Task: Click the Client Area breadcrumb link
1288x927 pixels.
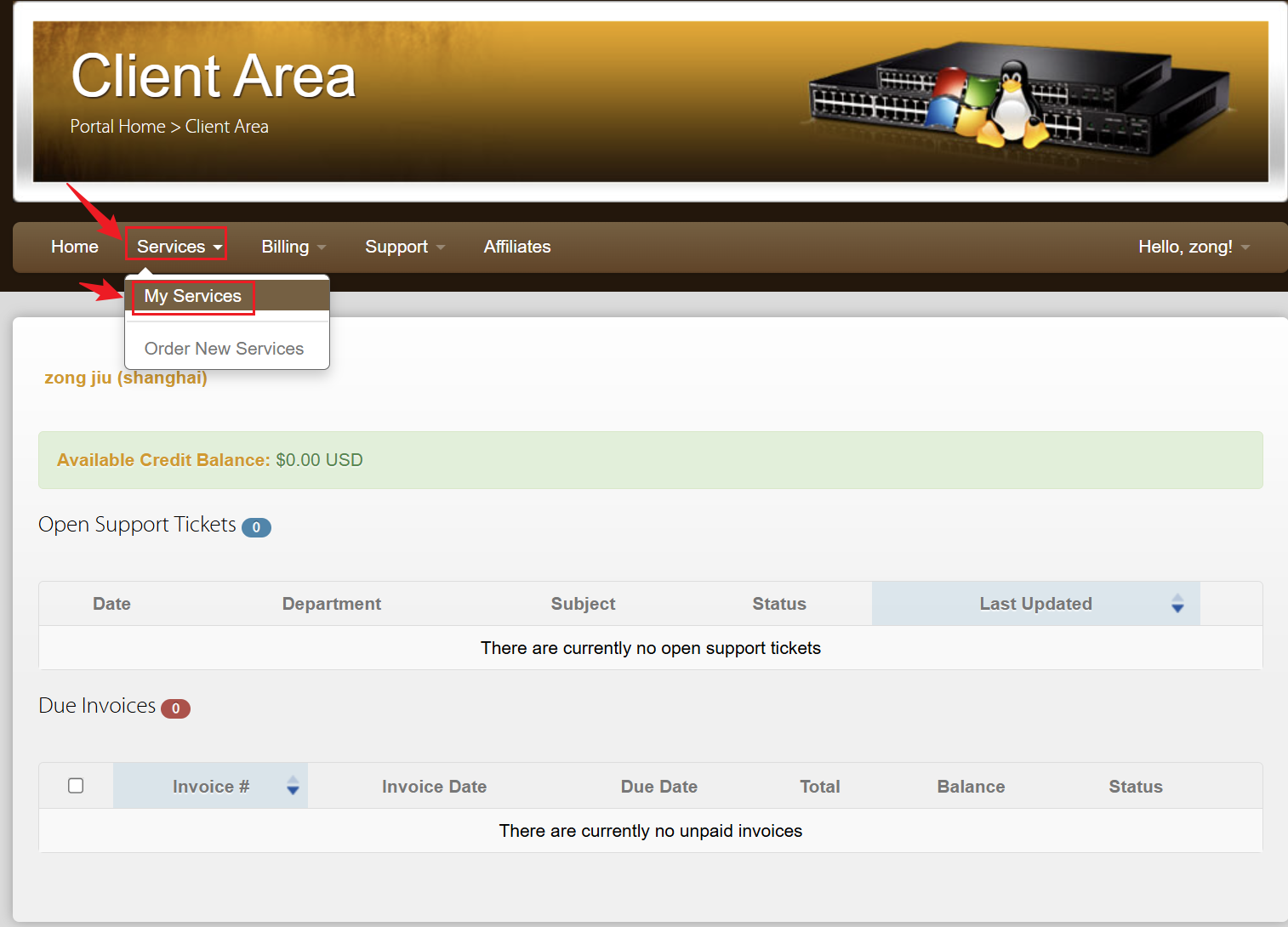Action: tap(227, 127)
